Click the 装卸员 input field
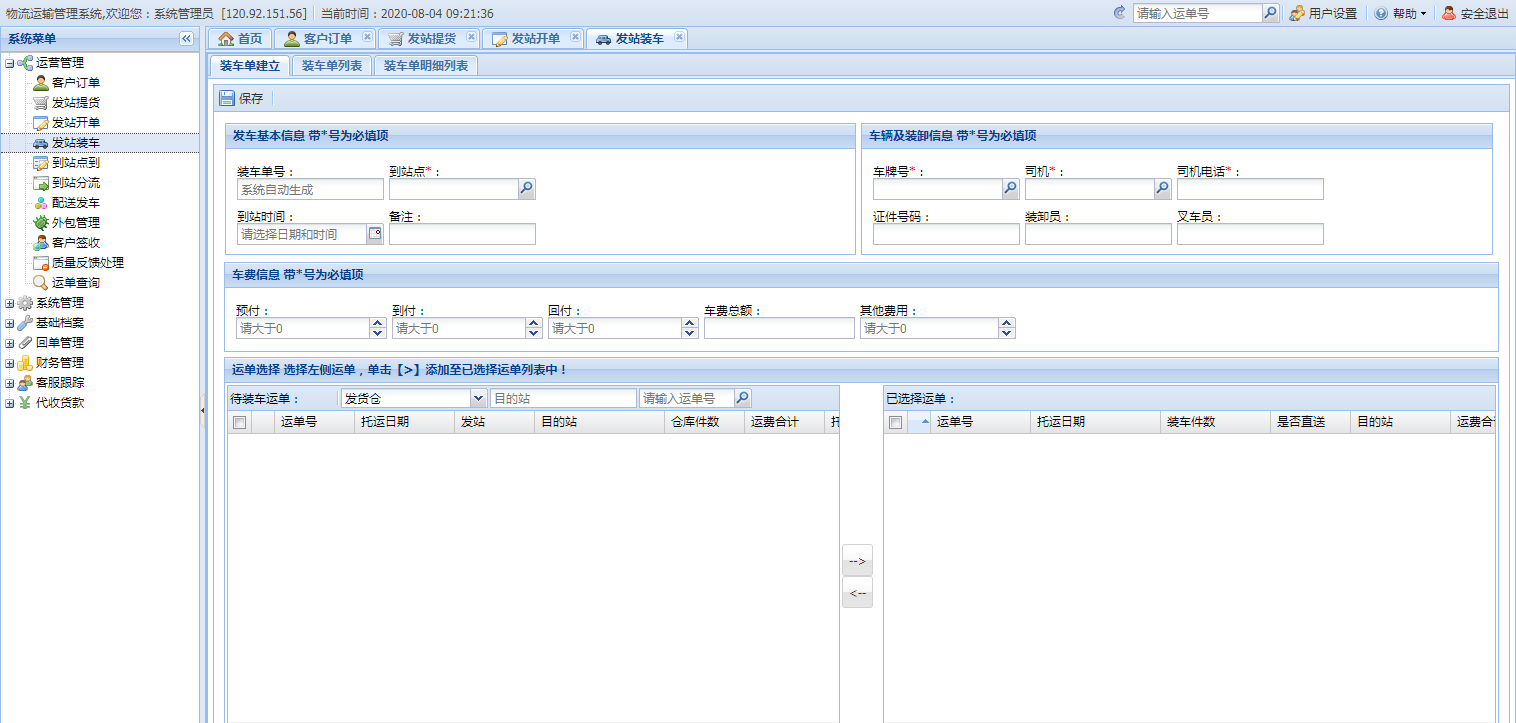 [x=1098, y=234]
